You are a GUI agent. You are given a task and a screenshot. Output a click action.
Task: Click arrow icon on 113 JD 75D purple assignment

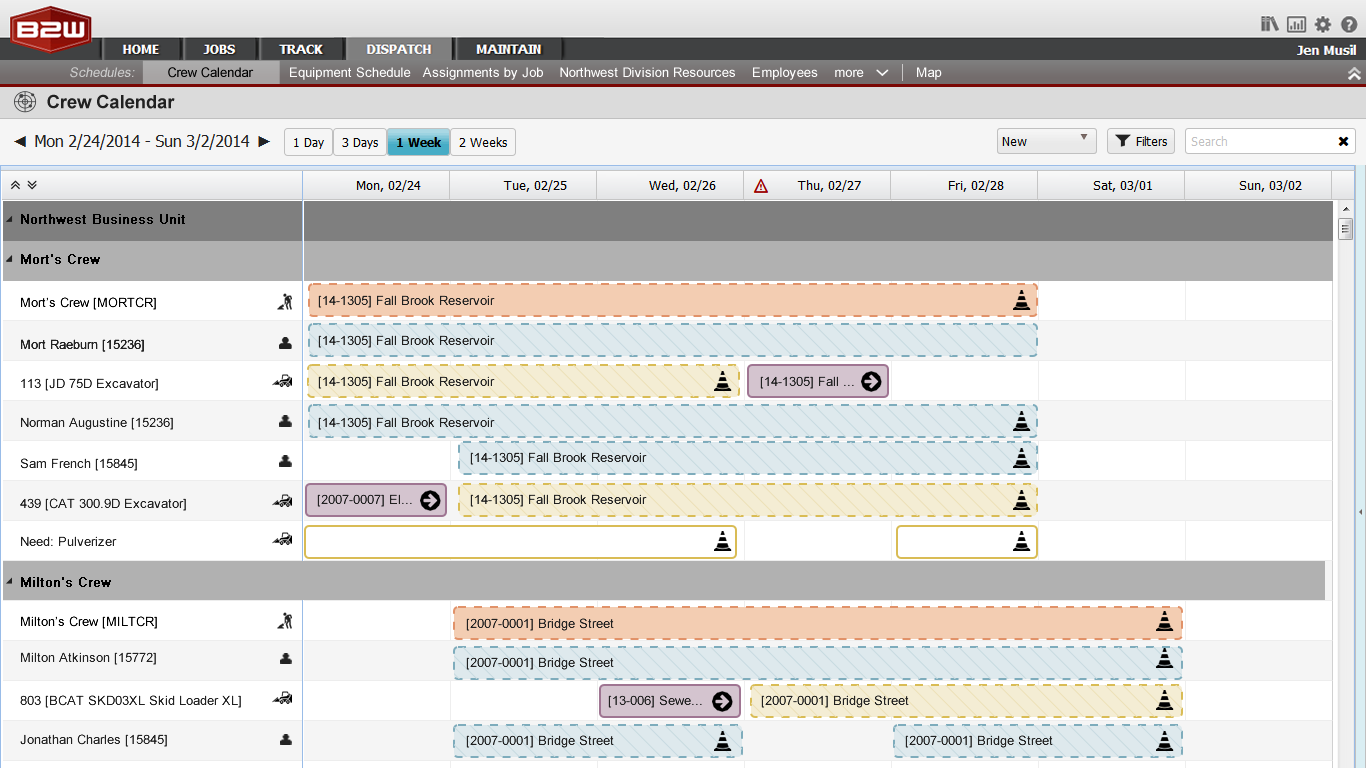click(871, 381)
